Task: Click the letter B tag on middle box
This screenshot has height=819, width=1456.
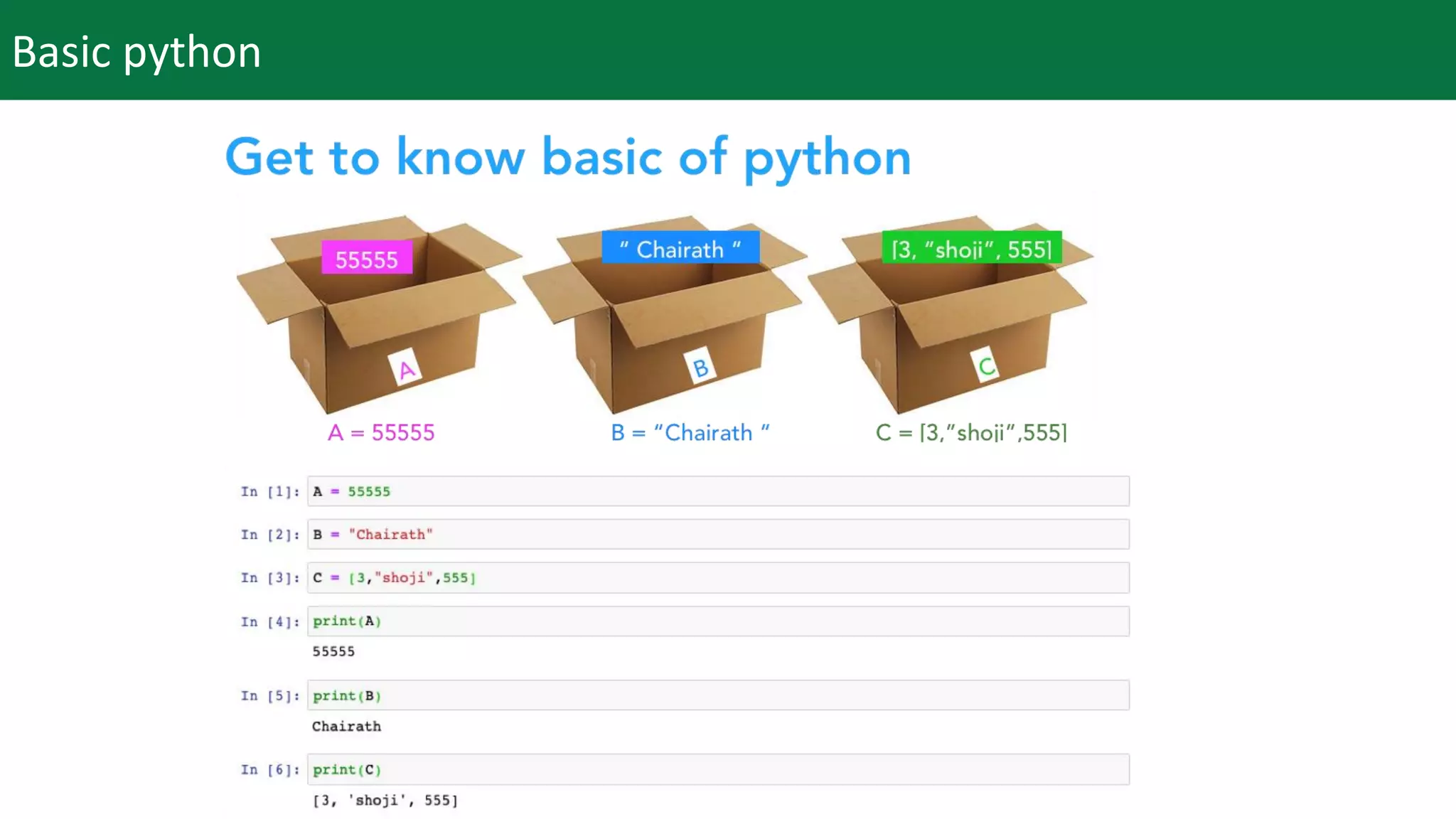Action: pyautogui.click(x=700, y=367)
